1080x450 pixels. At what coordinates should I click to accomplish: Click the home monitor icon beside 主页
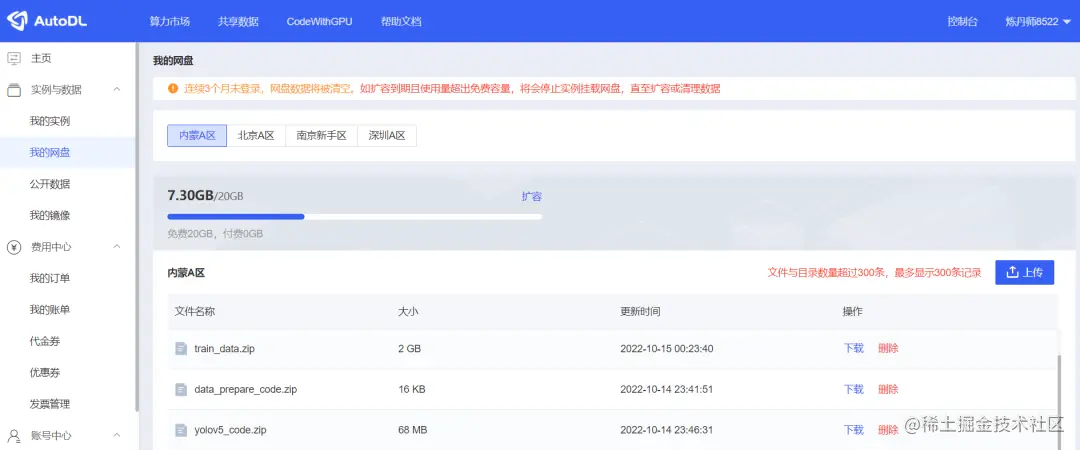(14, 59)
